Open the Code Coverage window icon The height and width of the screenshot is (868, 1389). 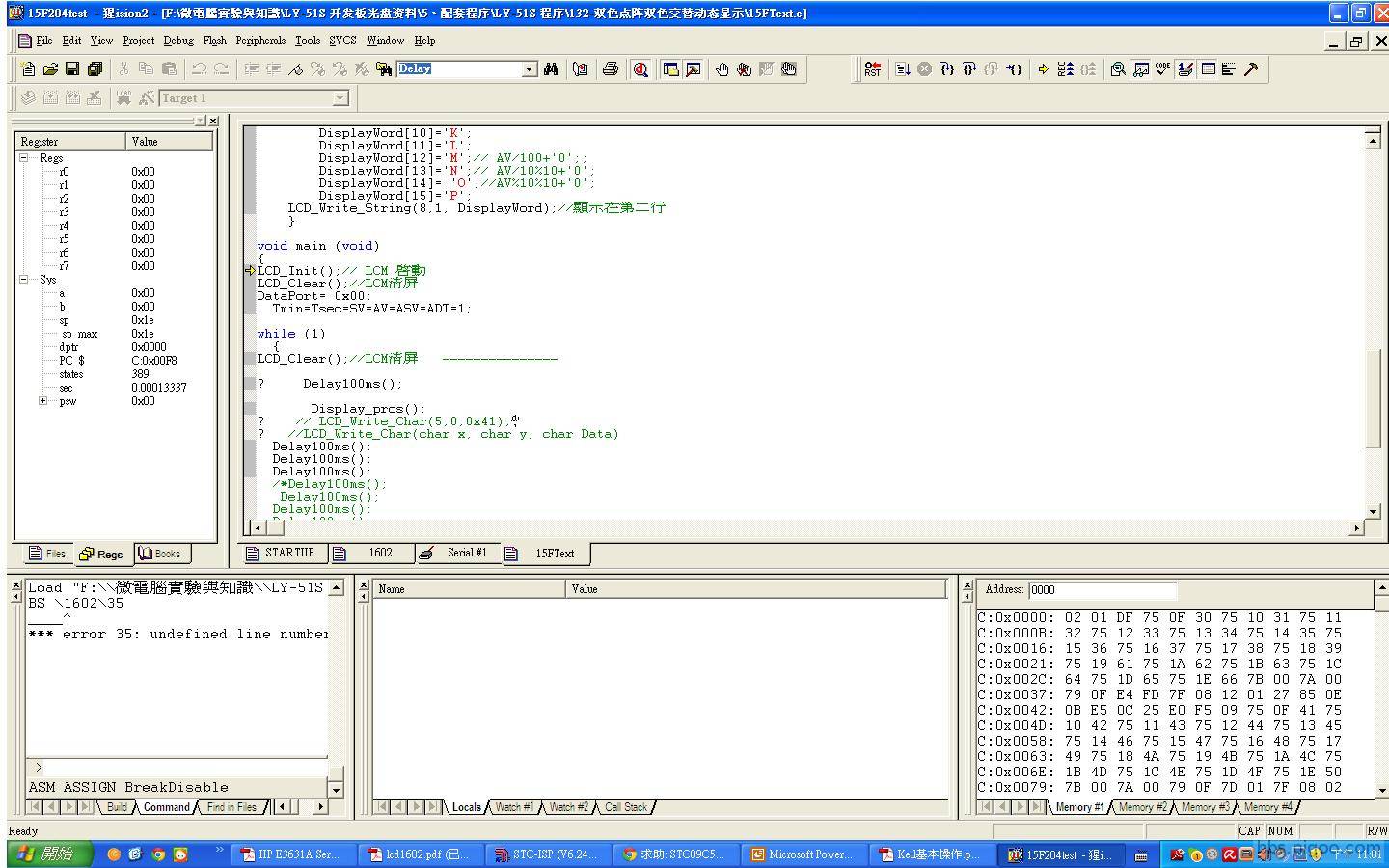(1162, 68)
